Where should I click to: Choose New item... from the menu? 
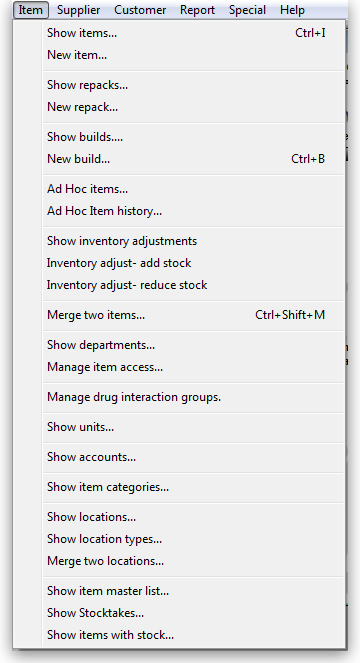coord(193,55)
